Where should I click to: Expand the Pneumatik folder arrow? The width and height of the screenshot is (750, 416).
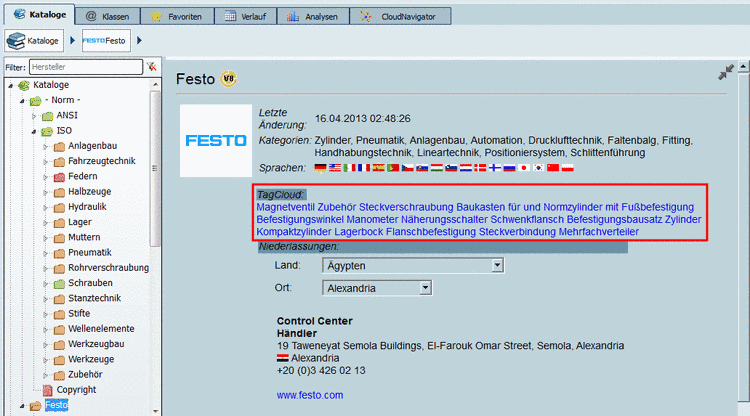[45, 253]
